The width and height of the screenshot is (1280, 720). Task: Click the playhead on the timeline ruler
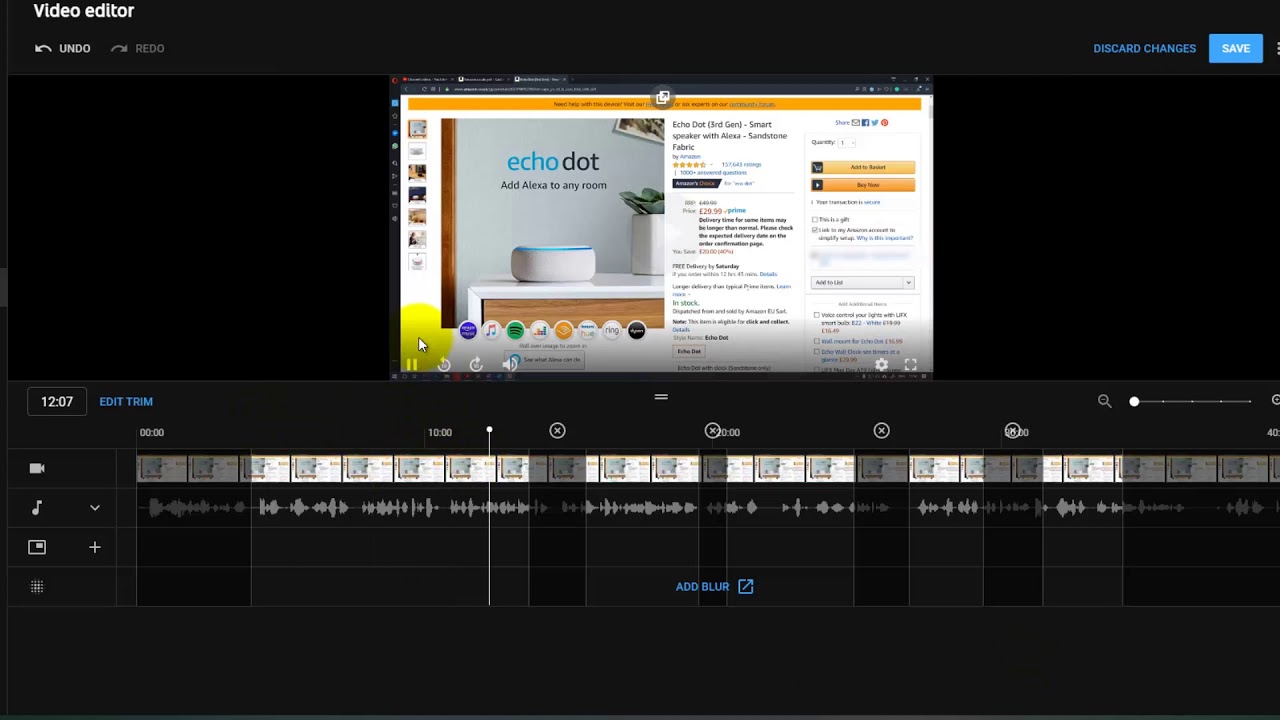[489, 430]
